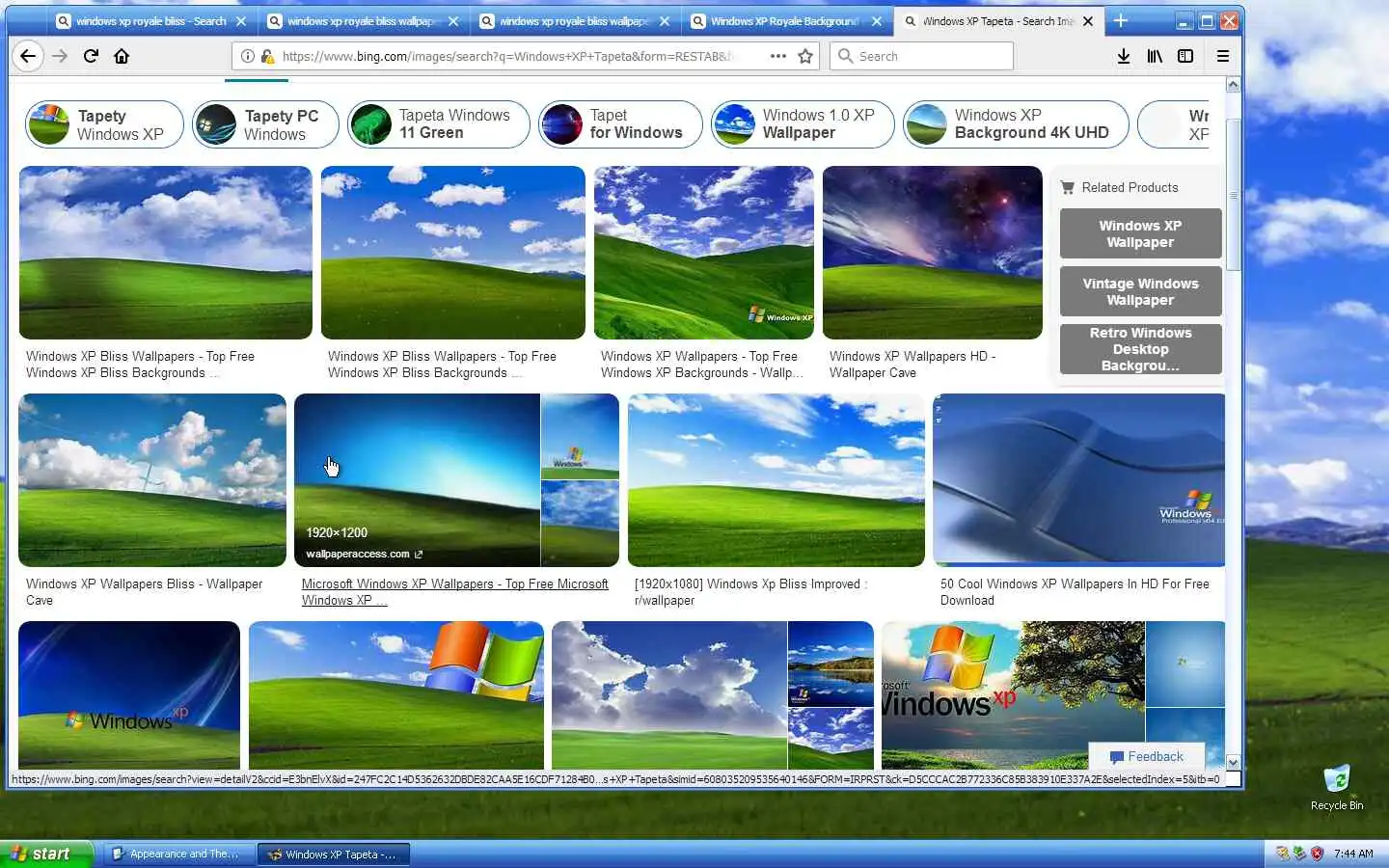1389x868 pixels.
Task: Open the browser home page
Action: click(122, 56)
